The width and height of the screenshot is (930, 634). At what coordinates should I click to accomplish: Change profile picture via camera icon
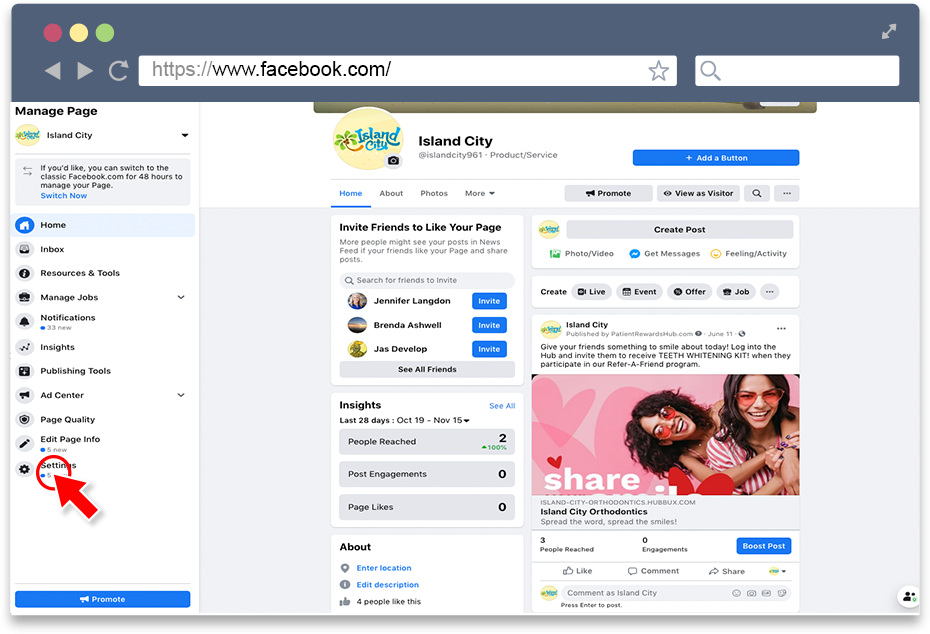393,161
